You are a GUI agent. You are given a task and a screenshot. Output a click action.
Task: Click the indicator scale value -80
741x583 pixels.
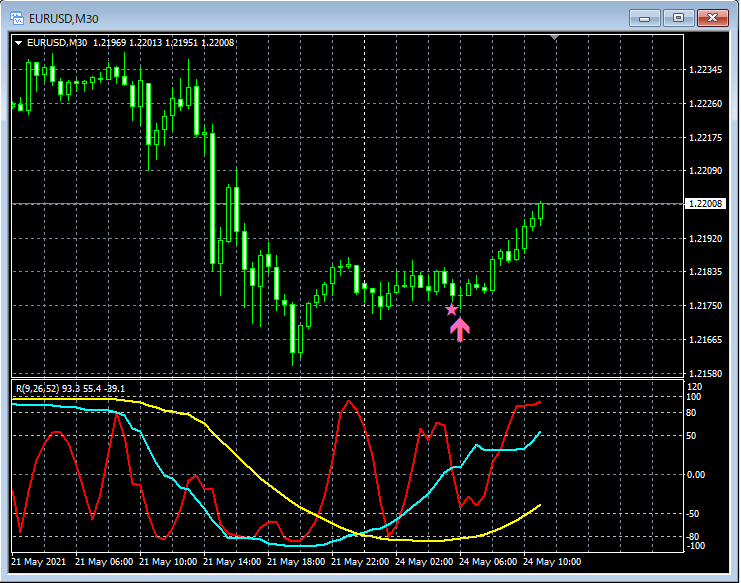692,537
